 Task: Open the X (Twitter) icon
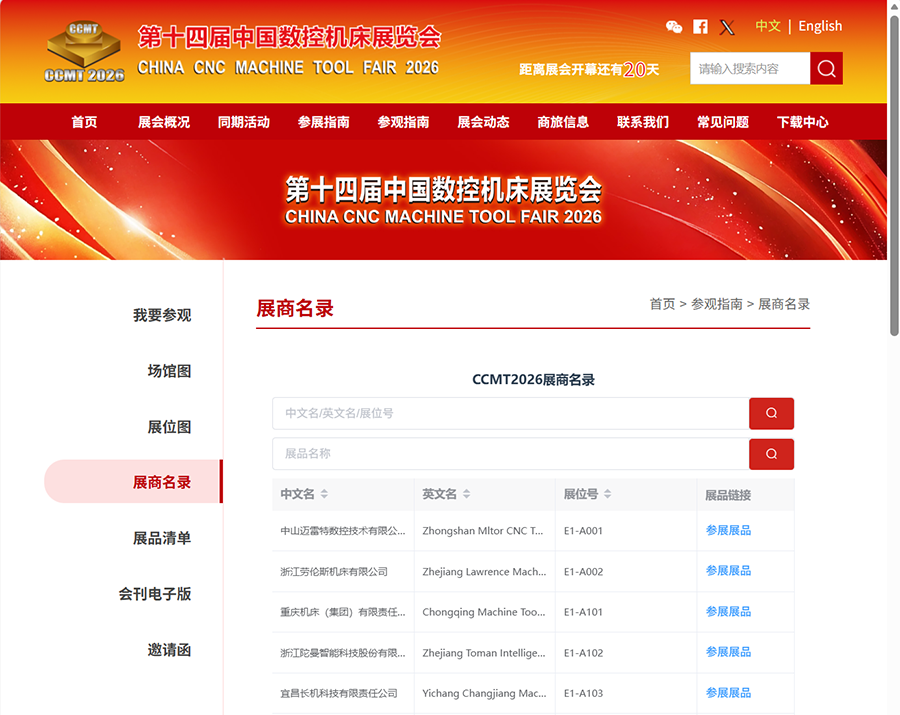pyautogui.click(x=727, y=27)
